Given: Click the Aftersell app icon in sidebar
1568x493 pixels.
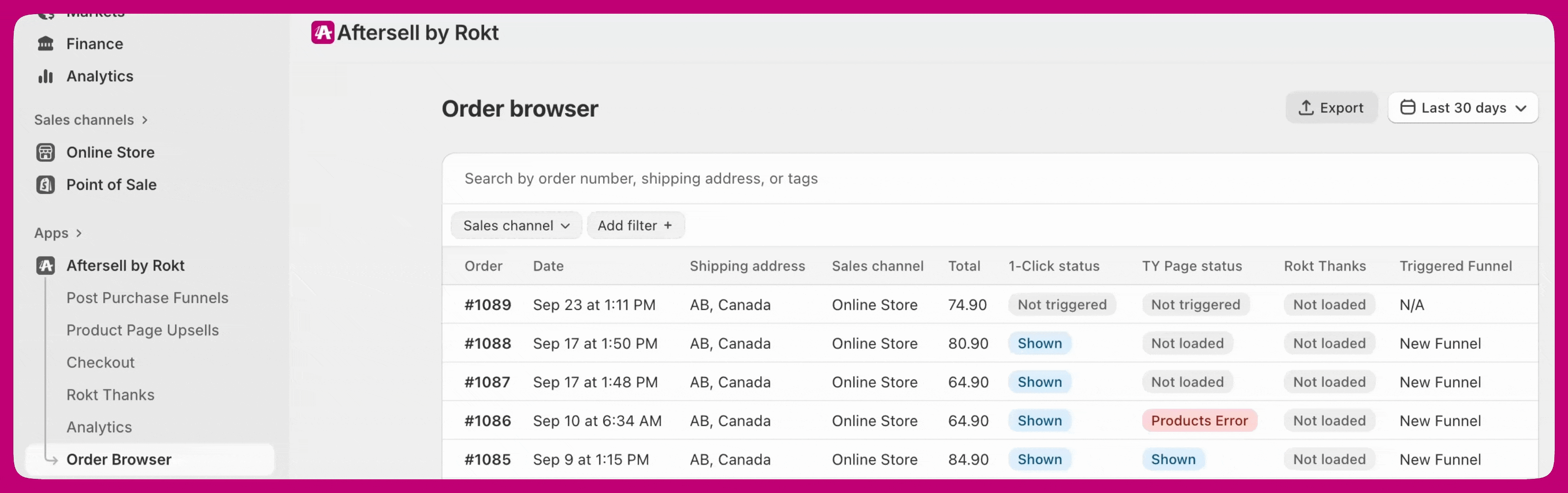Looking at the screenshot, I should pyautogui.click(x=46, y=266).
